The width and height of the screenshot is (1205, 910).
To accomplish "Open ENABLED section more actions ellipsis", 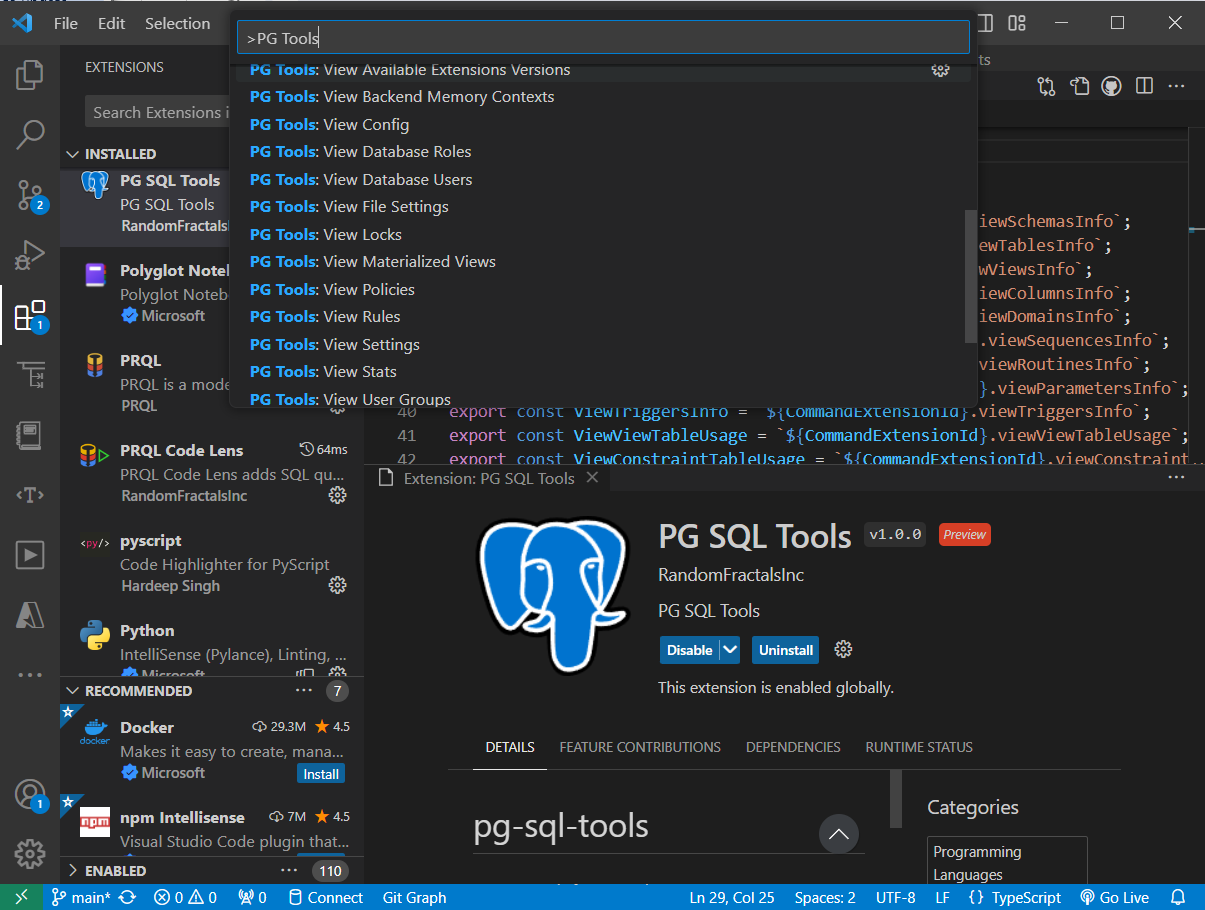I will coord(289,871).
